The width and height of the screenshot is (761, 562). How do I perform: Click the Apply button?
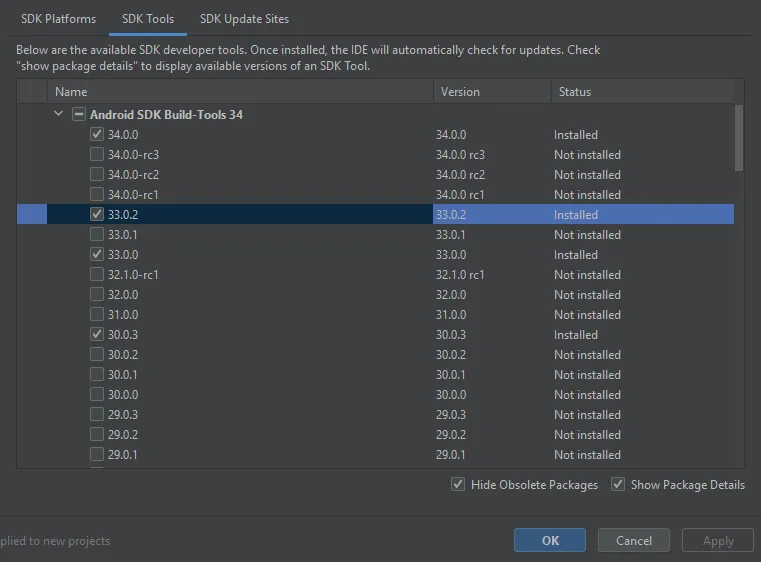718,540
